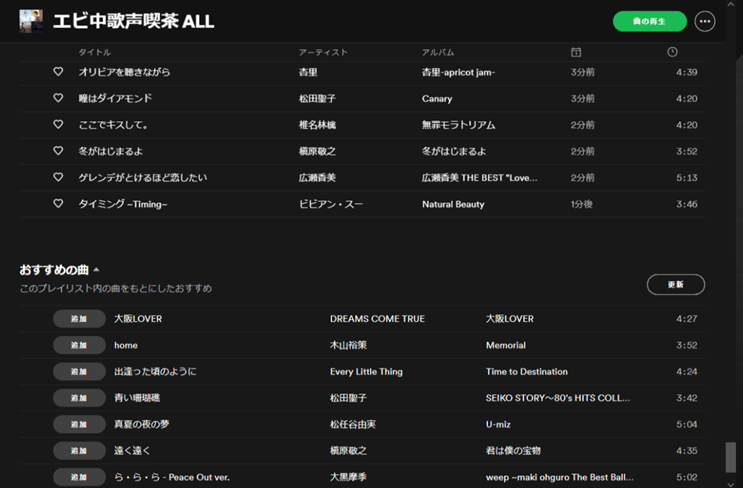Open artist 椎名林檎
This screenshot has height=488, width=743.
[317, 125]
